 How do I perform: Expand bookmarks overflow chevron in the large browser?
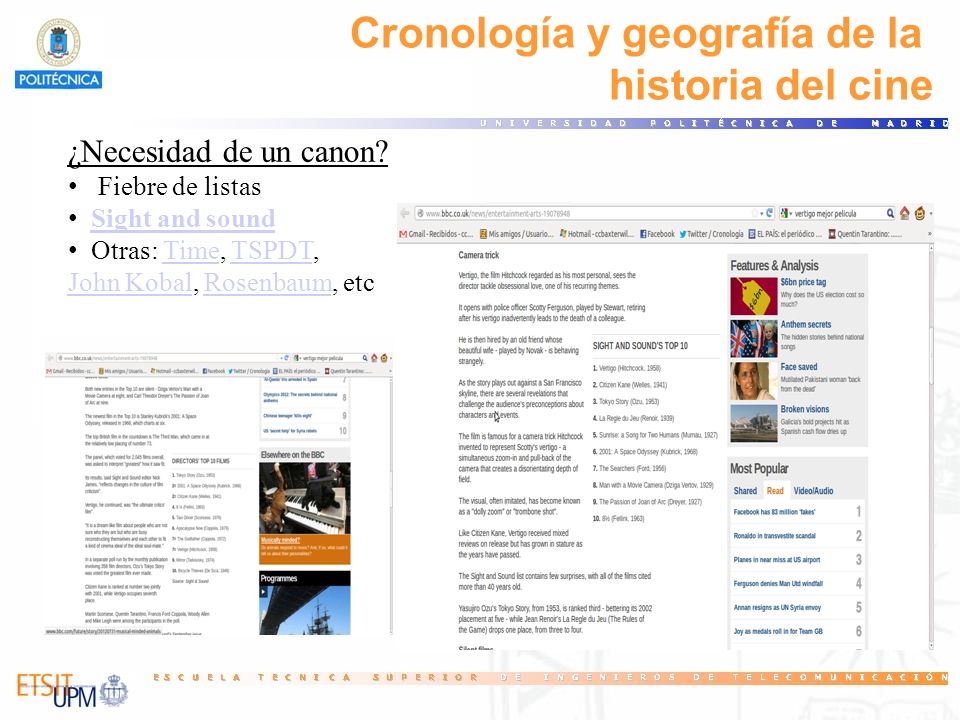tap(929, 234)
